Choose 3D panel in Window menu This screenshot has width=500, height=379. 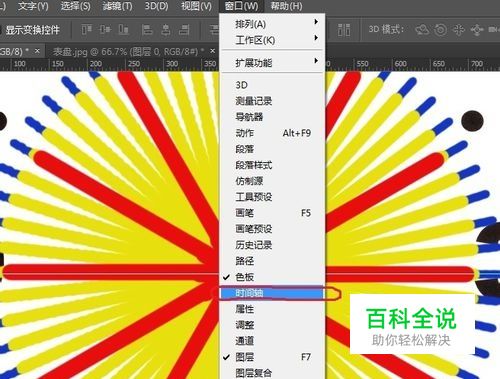pyautogui.click(x=272, y=85)
